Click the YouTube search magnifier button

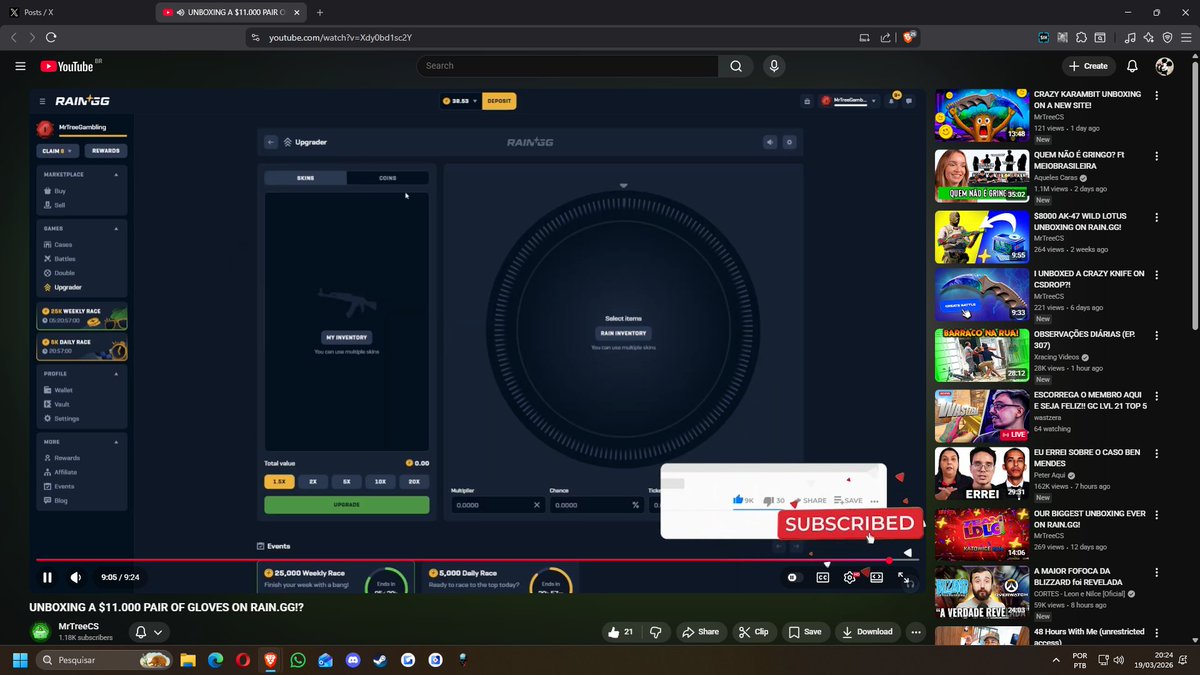coord(736,66)
